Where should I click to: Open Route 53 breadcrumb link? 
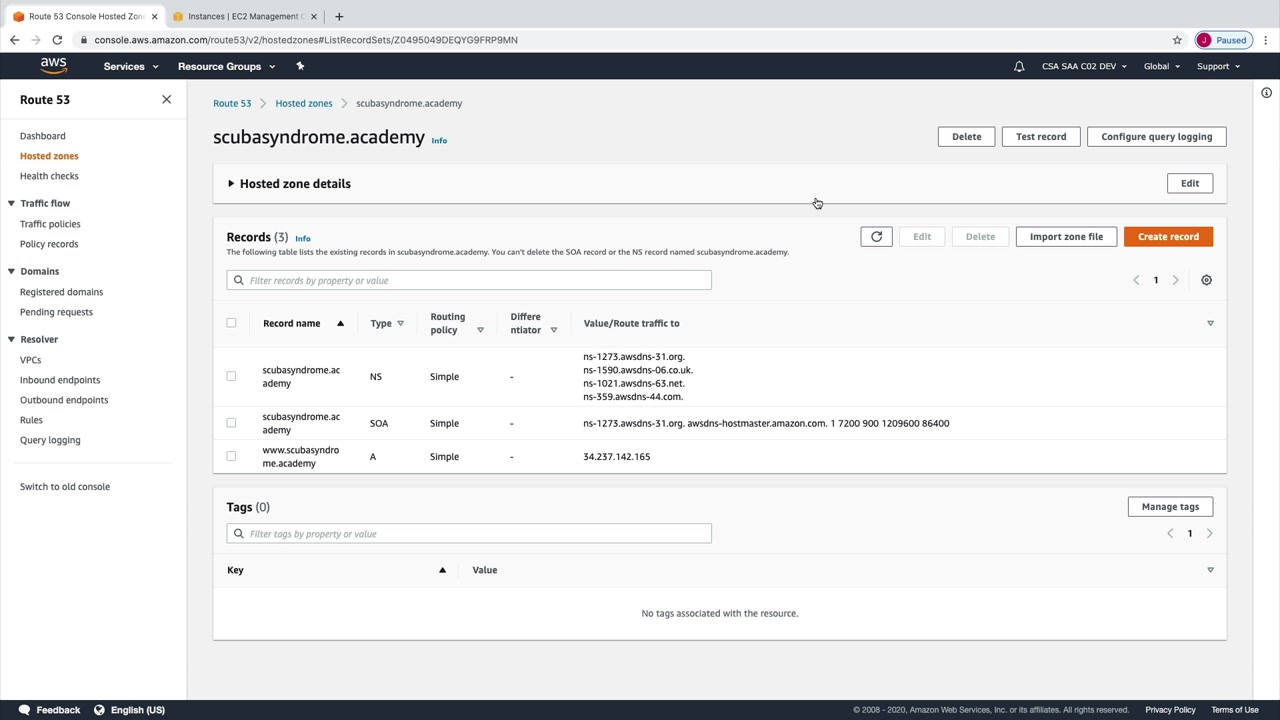(232, 103)
